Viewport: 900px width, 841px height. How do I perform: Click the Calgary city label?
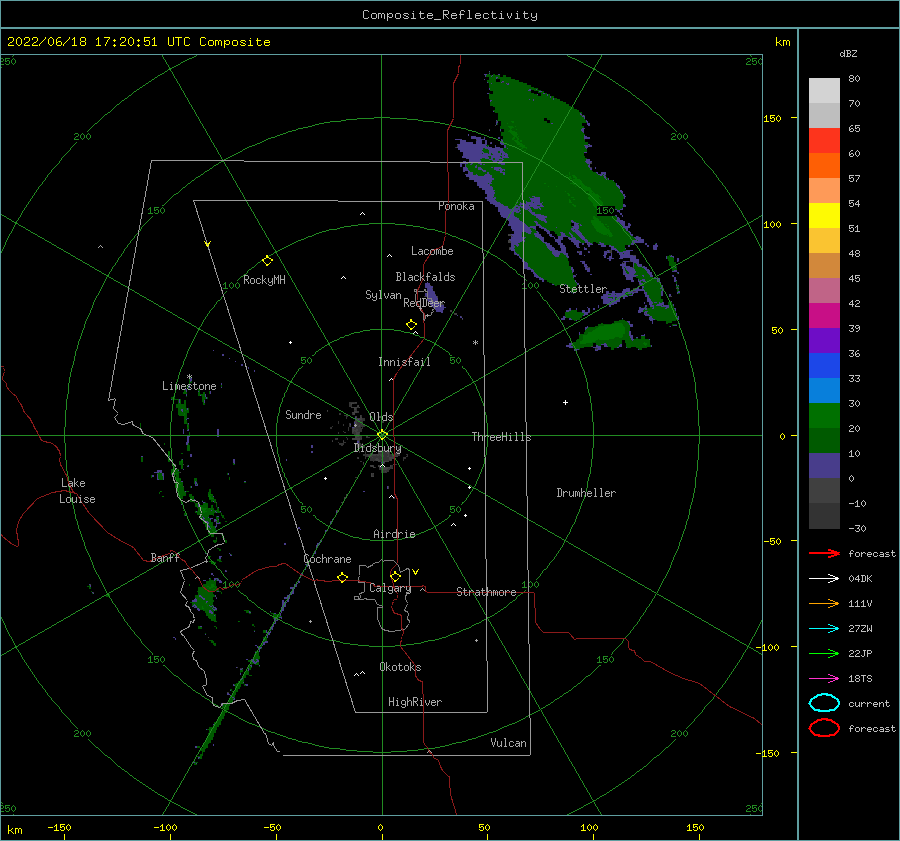[390, 588]
